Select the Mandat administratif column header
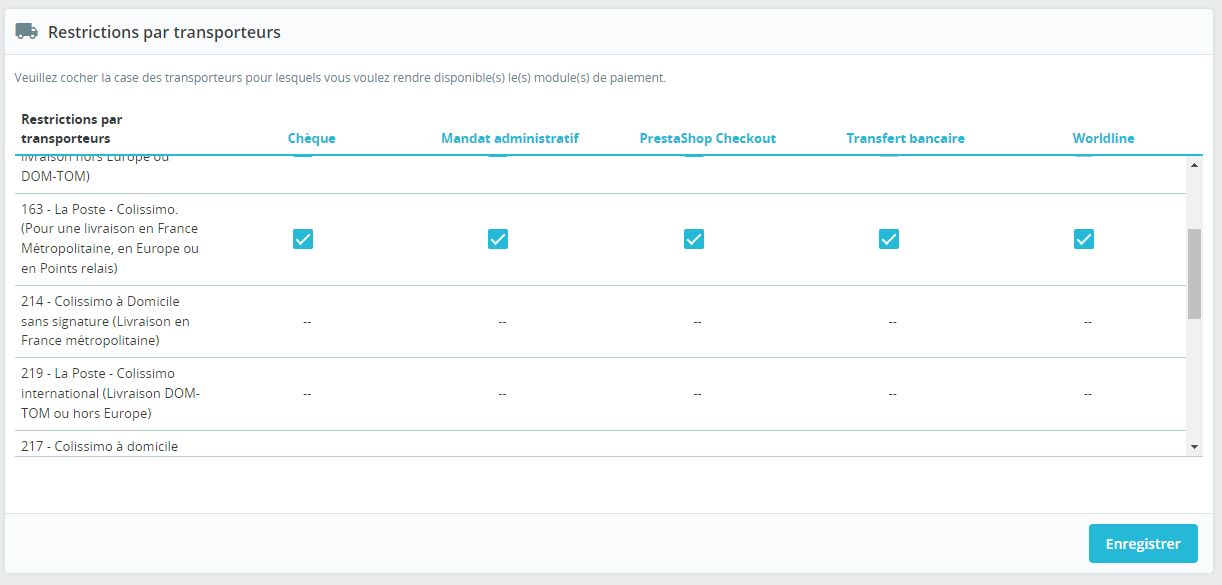 pos(510,138)
